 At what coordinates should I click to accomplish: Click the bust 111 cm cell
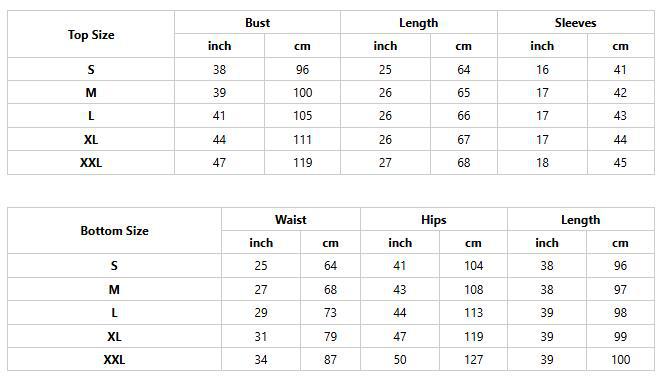point(302,139)
